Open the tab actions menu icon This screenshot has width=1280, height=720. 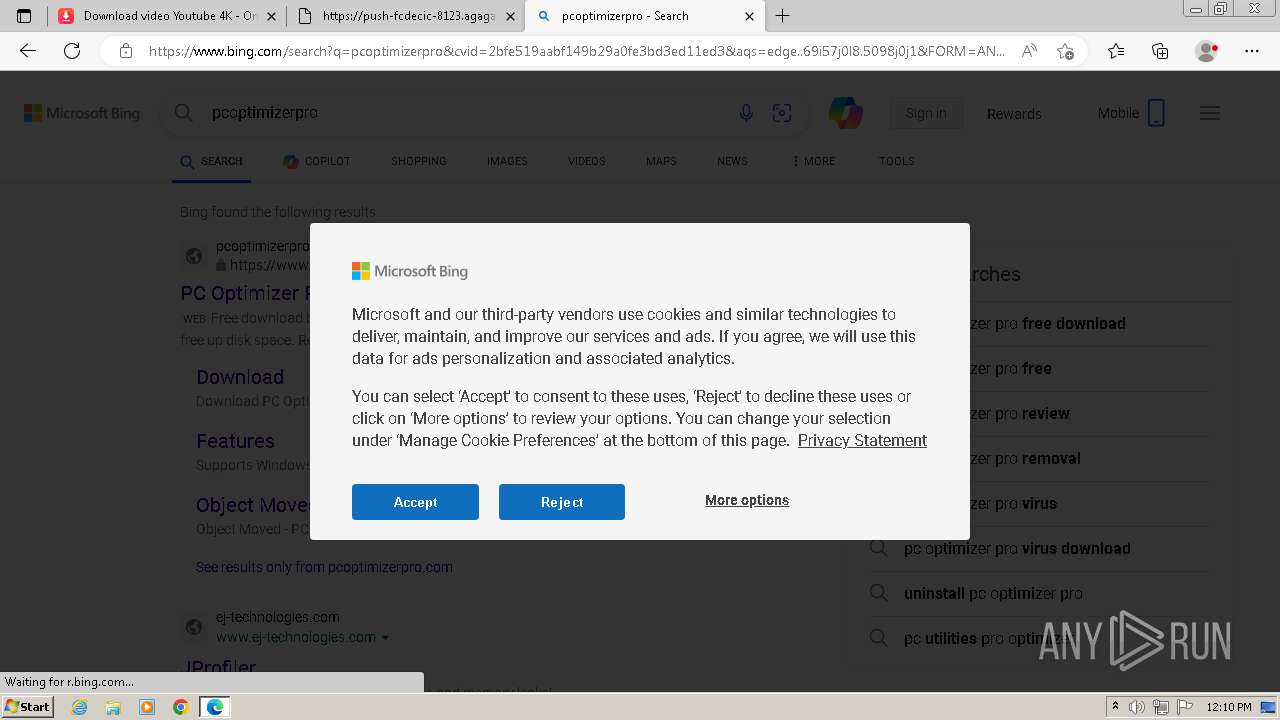coord(24,16)
